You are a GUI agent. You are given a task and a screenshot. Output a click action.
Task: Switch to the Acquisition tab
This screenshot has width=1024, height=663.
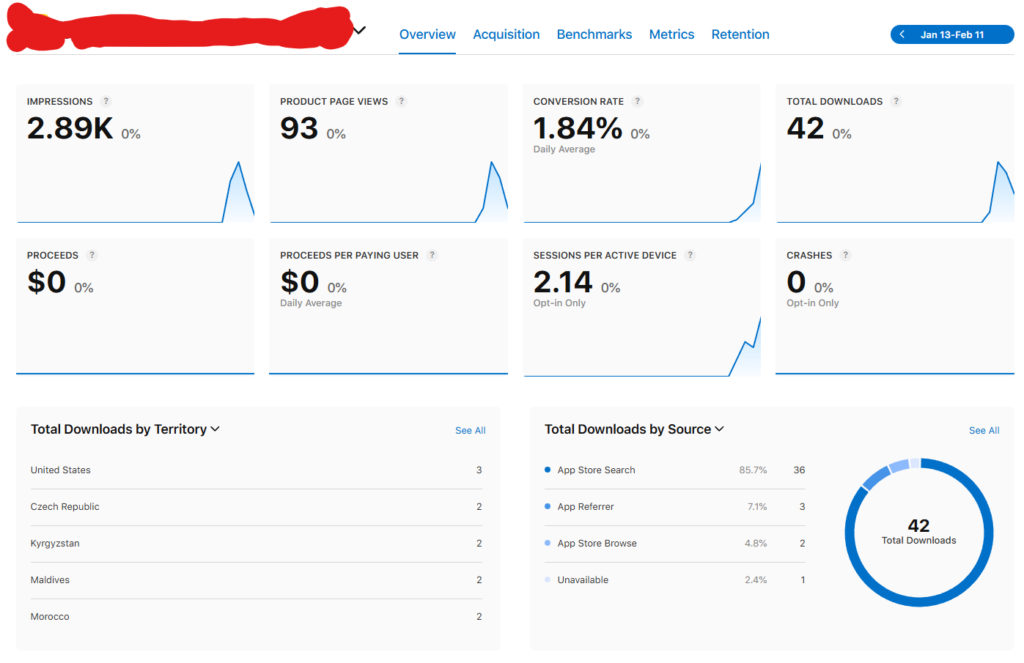click(x=506, y=34)
